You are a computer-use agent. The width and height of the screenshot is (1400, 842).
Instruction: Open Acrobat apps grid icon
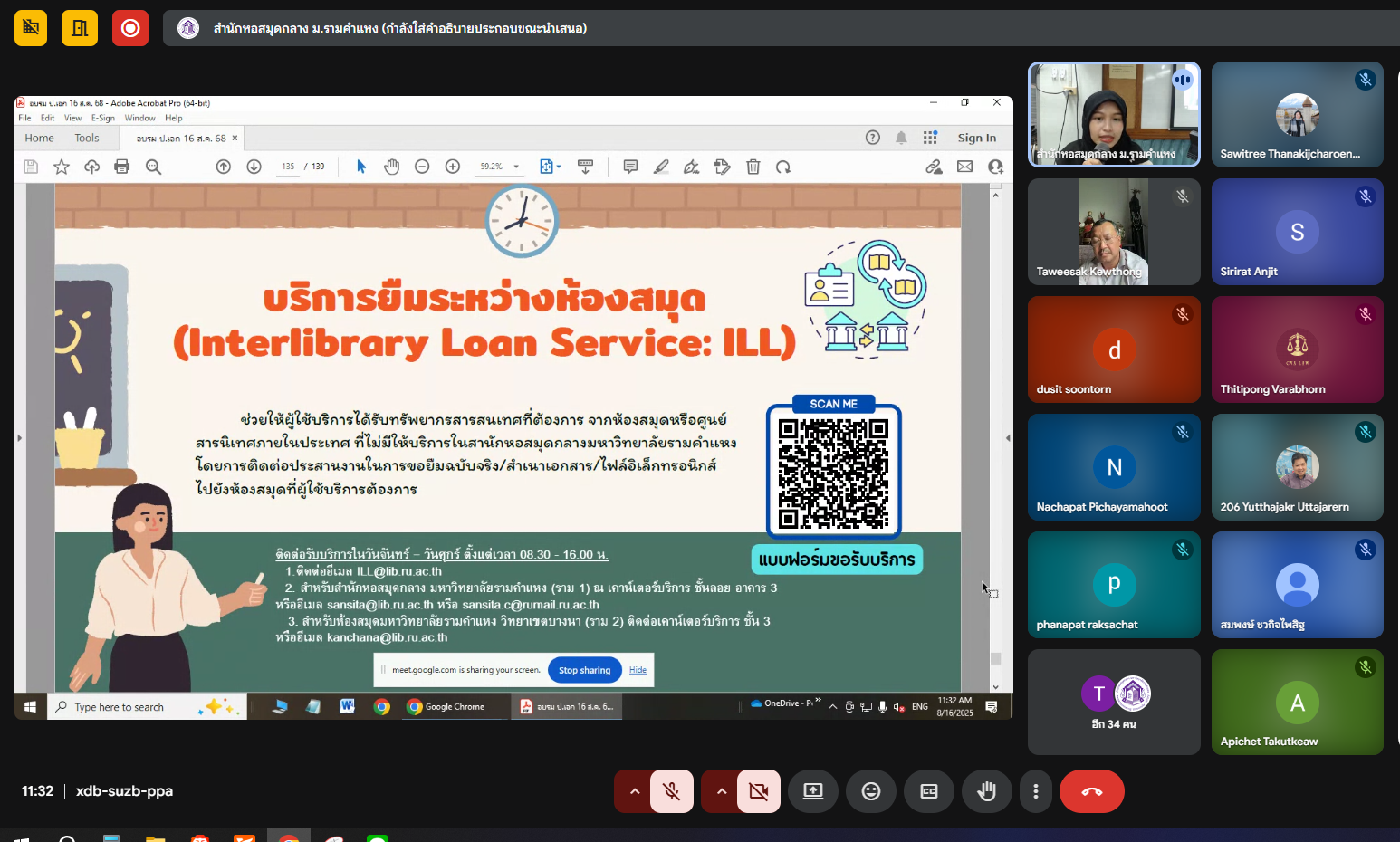[x=930, y=138]
